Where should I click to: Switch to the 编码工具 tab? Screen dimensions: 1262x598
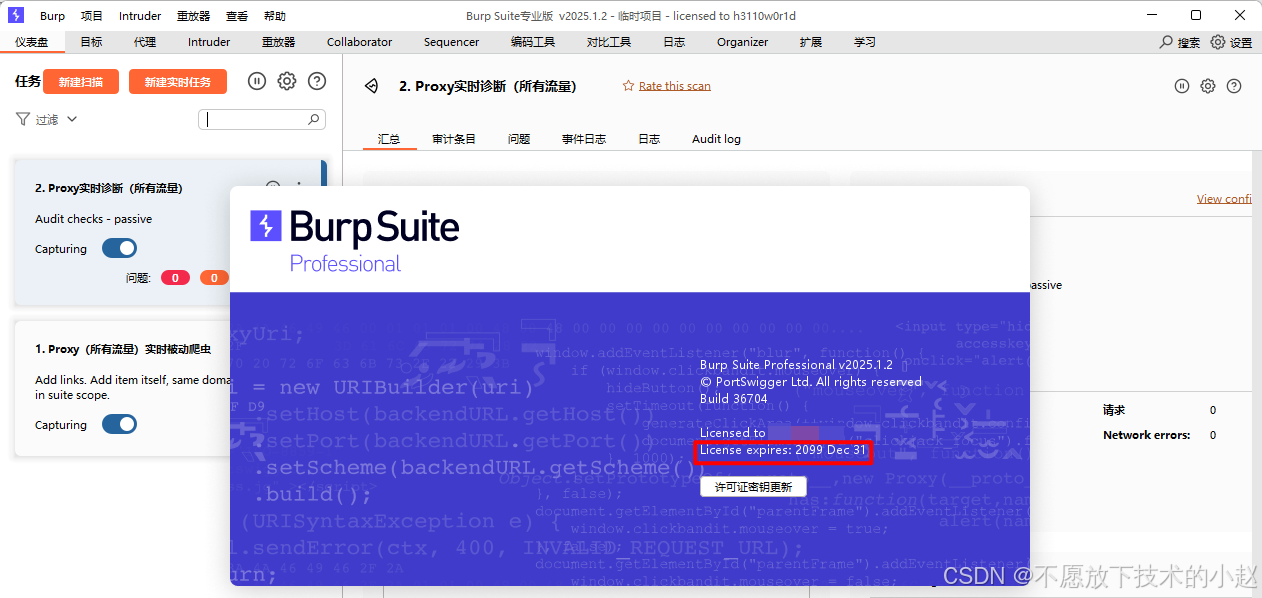tap(533, 42)
